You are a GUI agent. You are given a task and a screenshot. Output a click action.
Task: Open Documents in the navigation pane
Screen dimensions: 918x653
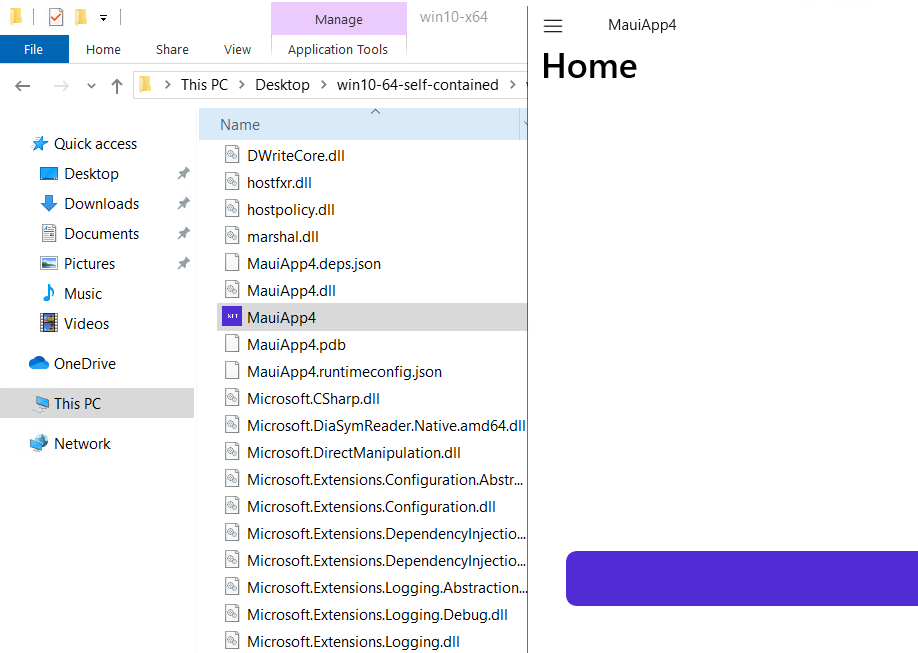point(101,233)
